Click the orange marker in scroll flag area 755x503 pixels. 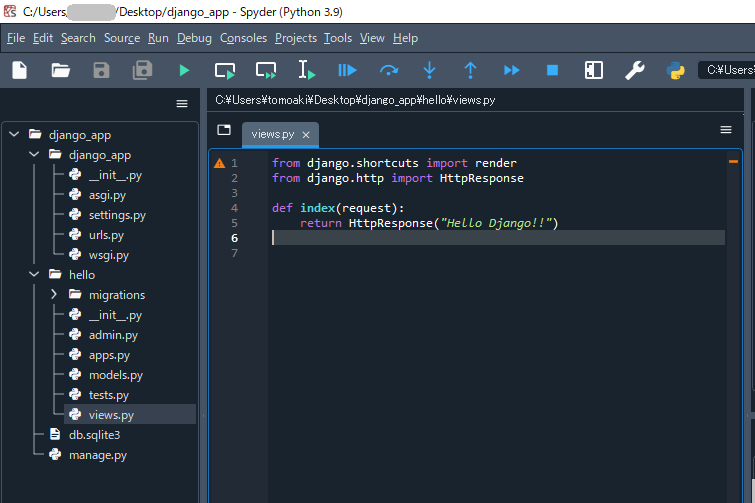click(x=733, y=162)
